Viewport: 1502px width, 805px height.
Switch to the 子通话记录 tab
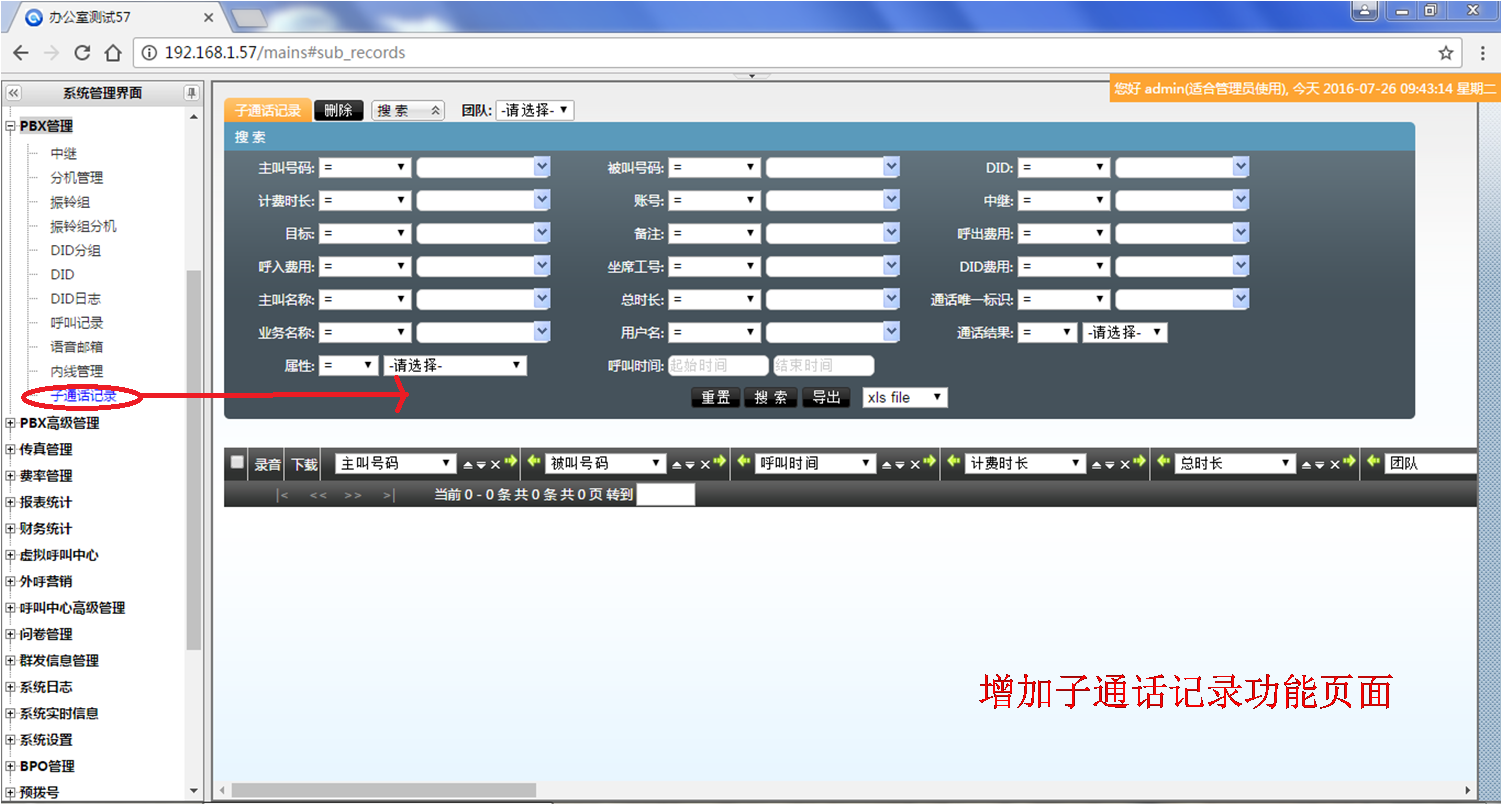267,110
